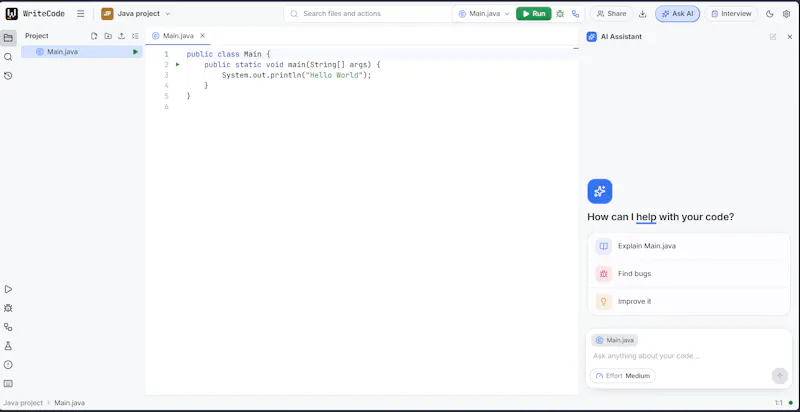Click the run gutter arrow on line 2
The image size is (800, 412).
click(178, 64)
